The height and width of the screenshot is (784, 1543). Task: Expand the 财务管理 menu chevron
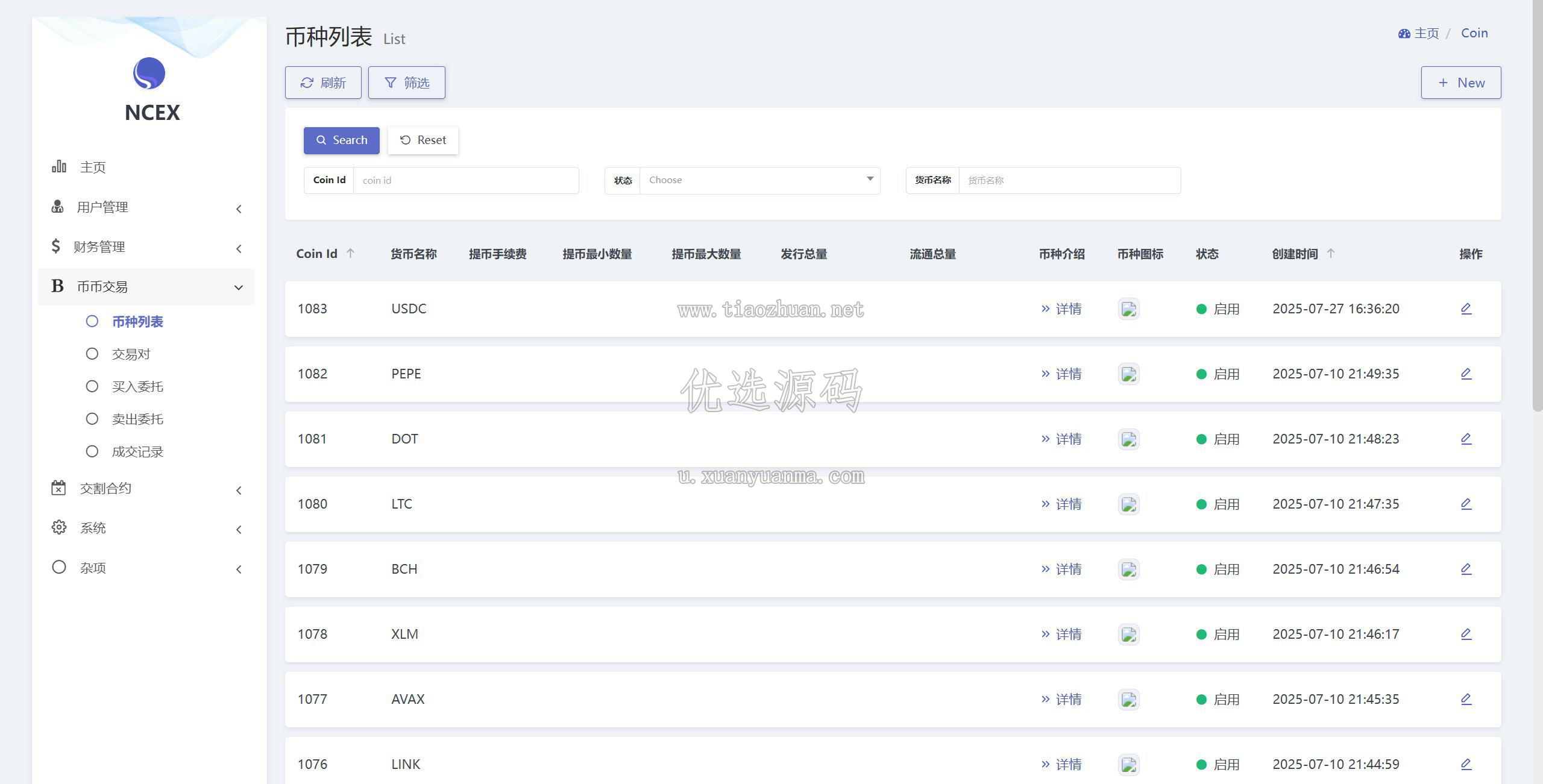coord(239,248)
